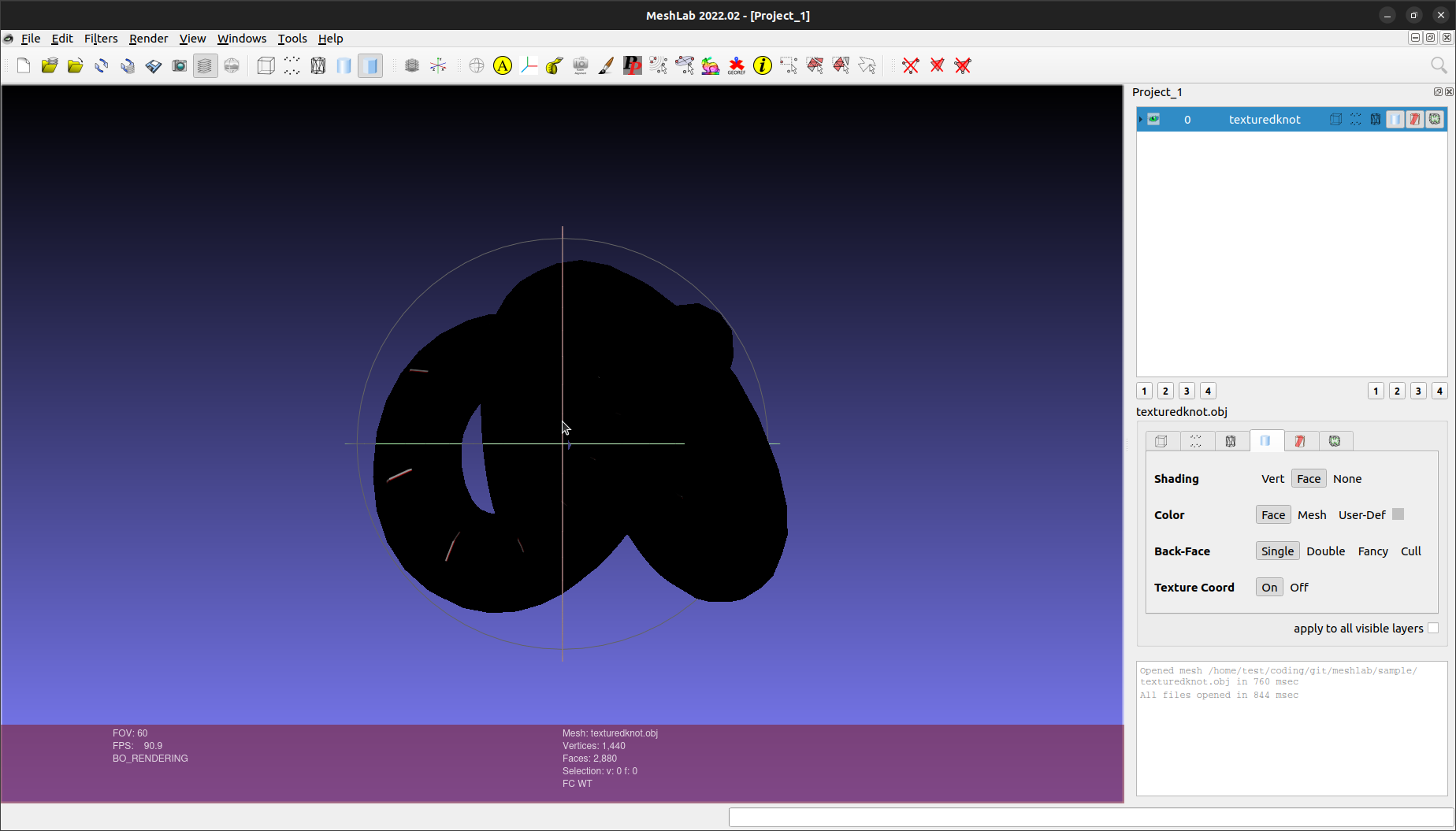Open the PickPoints tool
1456x831 pixels.
coord(632,65)
